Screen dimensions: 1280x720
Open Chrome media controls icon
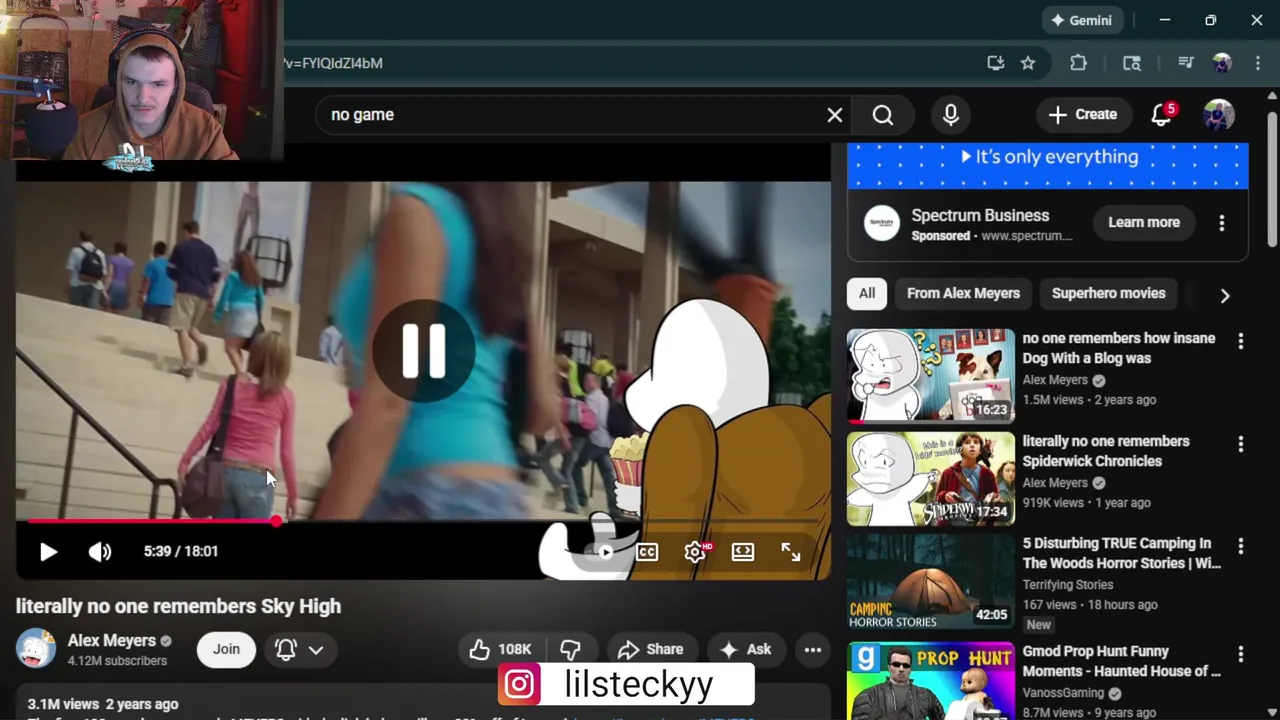pos(1186,63)
